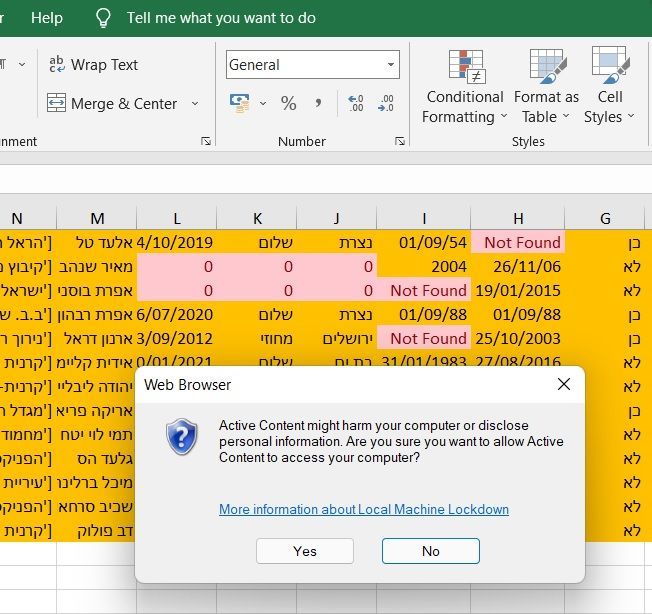Open the Alignment dialog launcher
652x614 pixels.
pyautogui.click(x=206, y=141)
